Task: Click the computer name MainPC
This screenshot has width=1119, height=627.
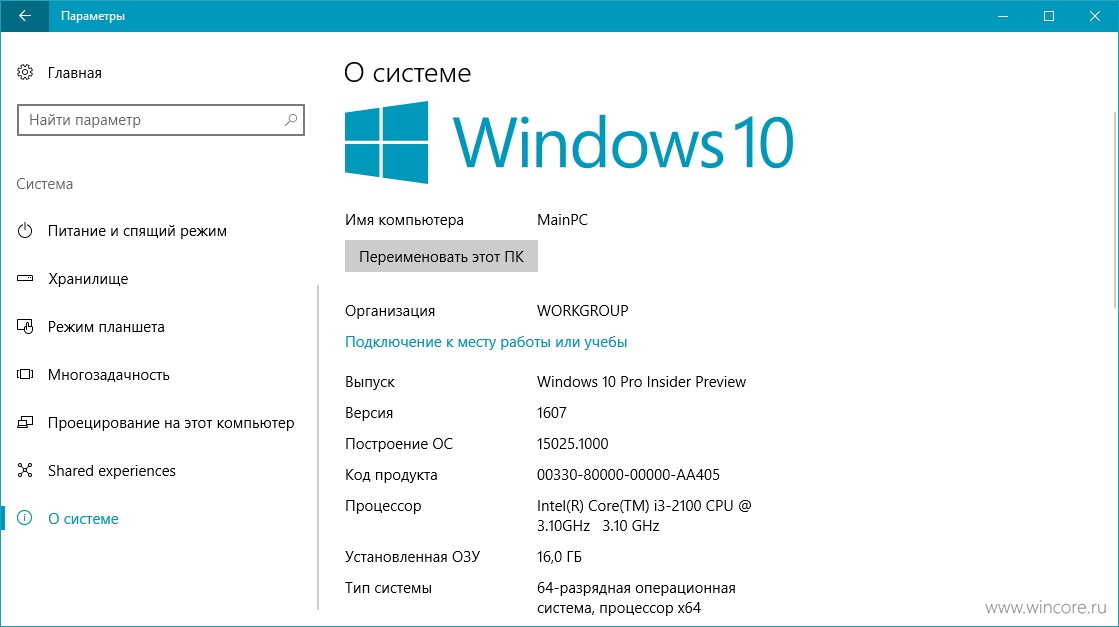Action: (x=562, y=220)
